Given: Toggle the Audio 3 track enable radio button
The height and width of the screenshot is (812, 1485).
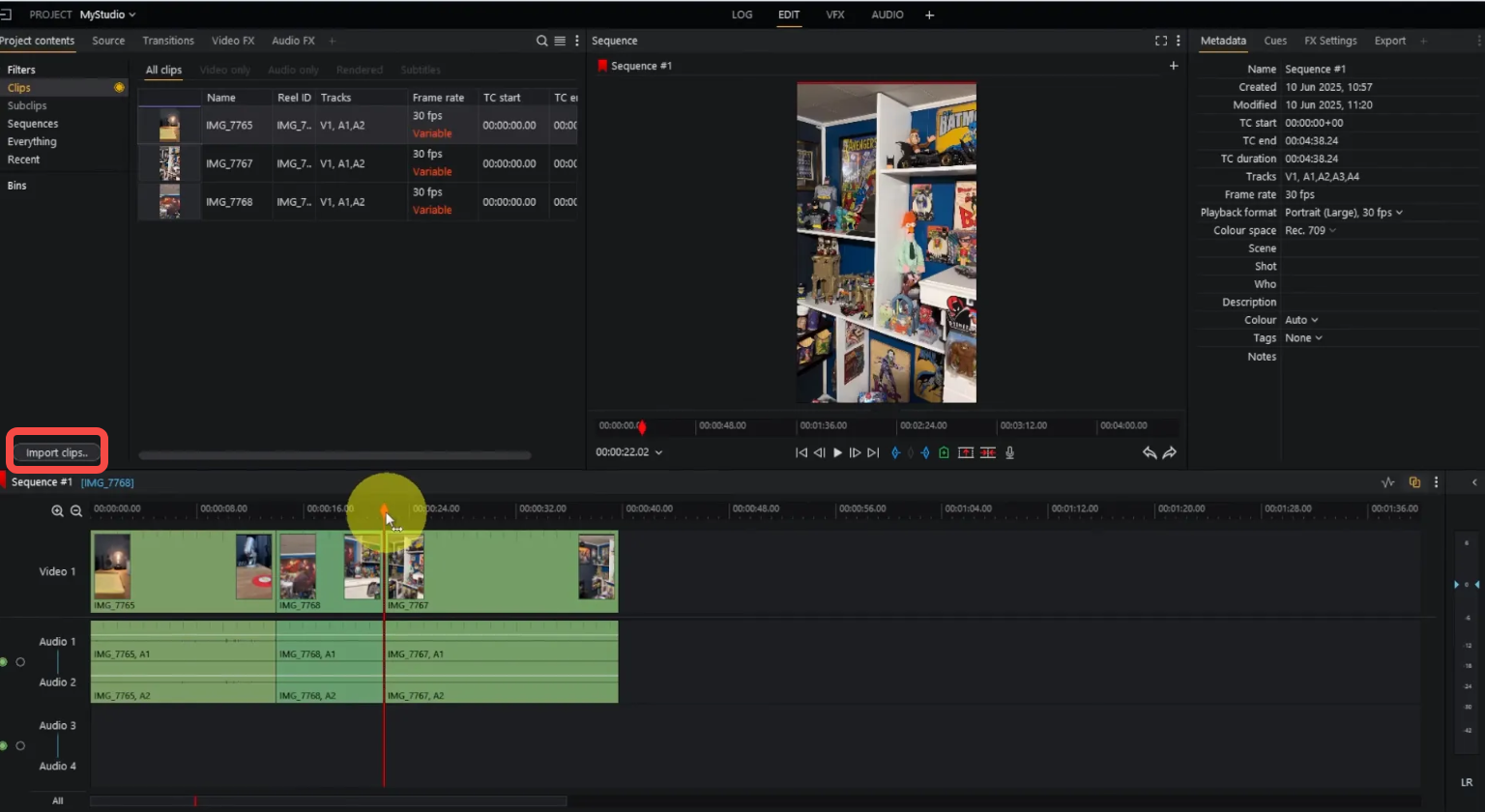Looking at the screenshot, I should click(19, 745).
